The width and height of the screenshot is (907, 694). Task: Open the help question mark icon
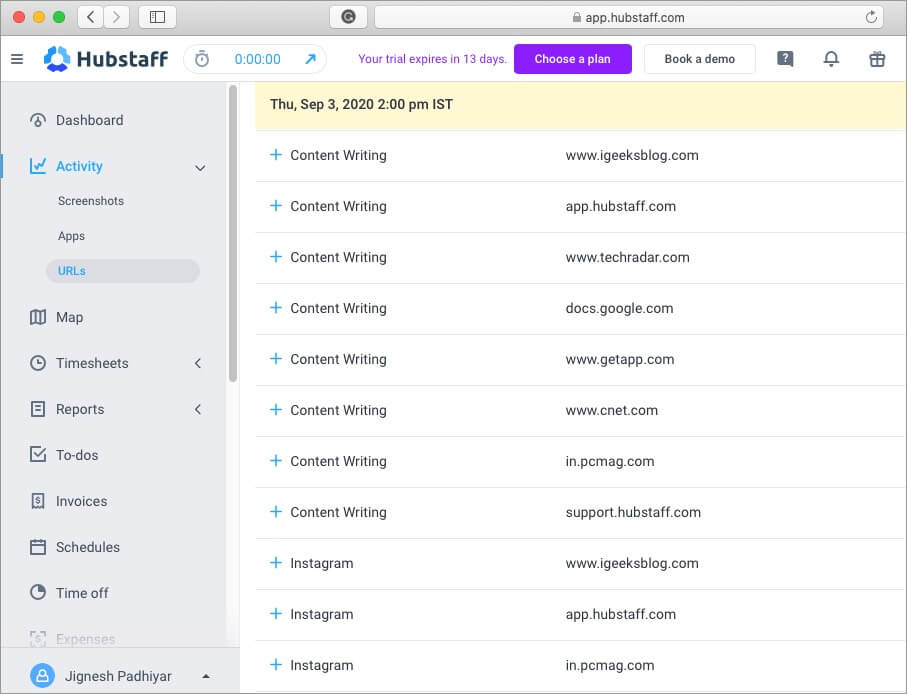[785, 58]
